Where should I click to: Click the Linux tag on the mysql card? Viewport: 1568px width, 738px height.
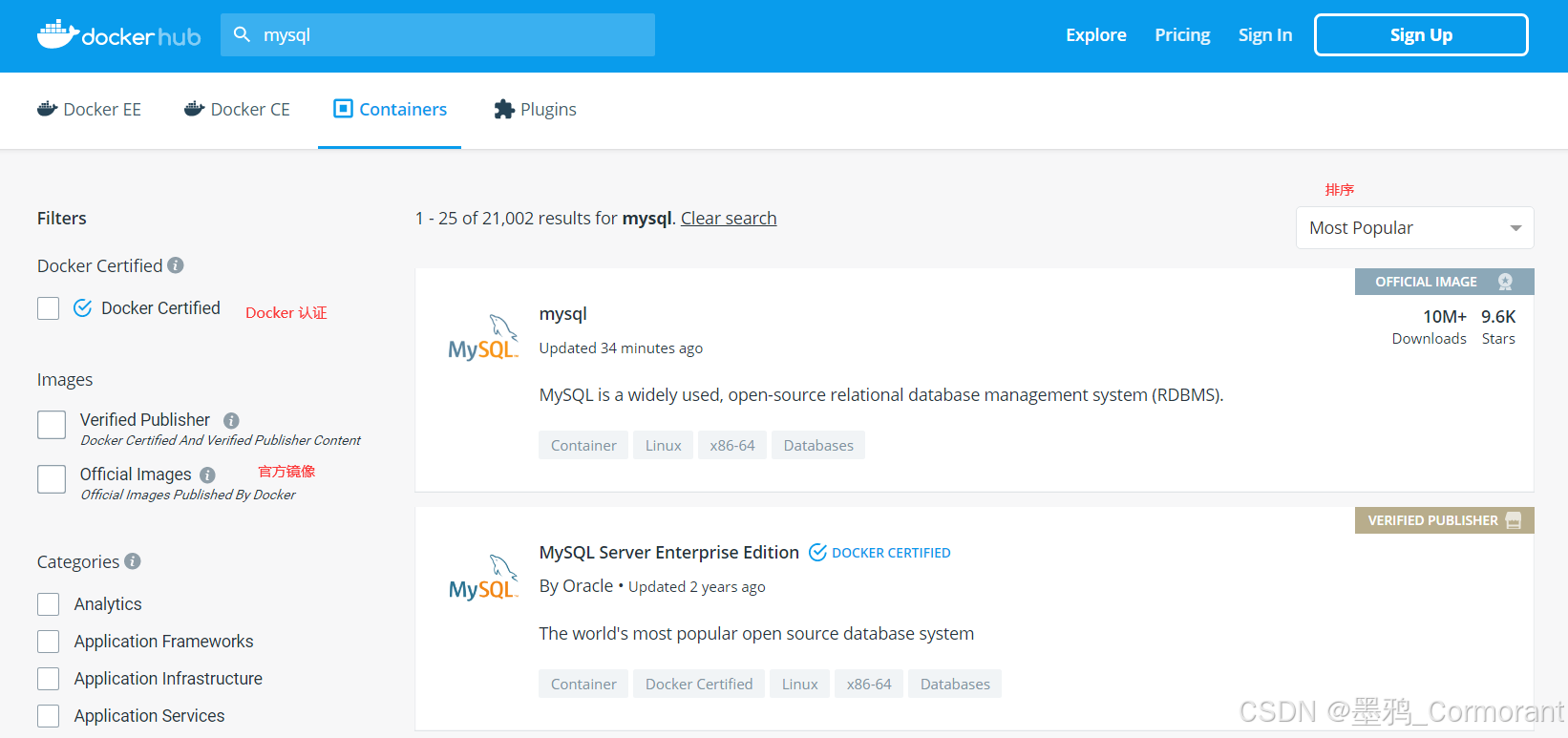(x=664, y=446)
